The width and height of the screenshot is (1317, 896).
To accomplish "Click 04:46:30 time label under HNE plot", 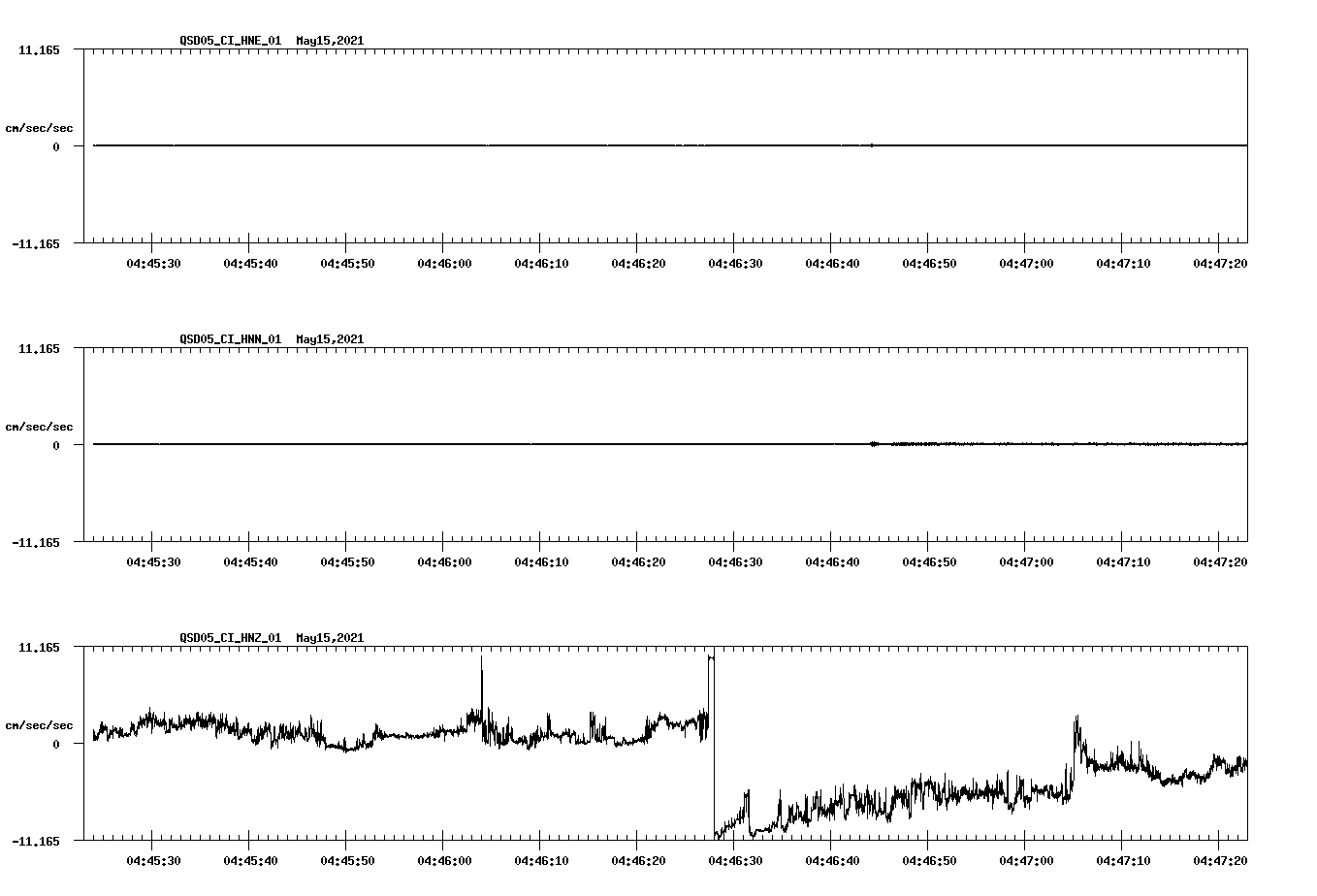I will pyautogui.click(x=735, y=263).
